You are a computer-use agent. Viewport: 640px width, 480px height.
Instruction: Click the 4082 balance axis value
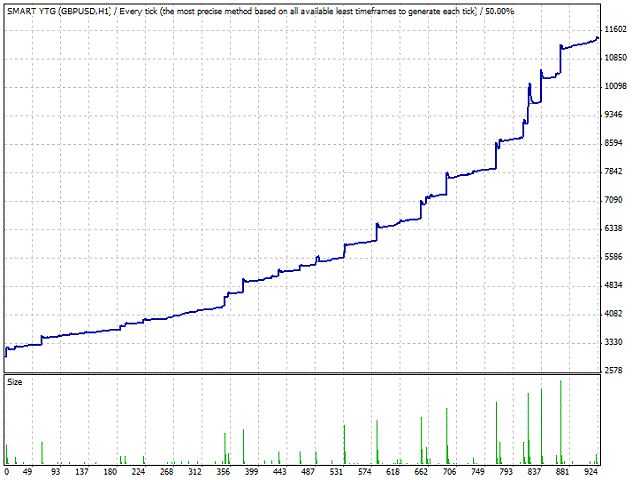pyautogui.click(x=613, y=313)
